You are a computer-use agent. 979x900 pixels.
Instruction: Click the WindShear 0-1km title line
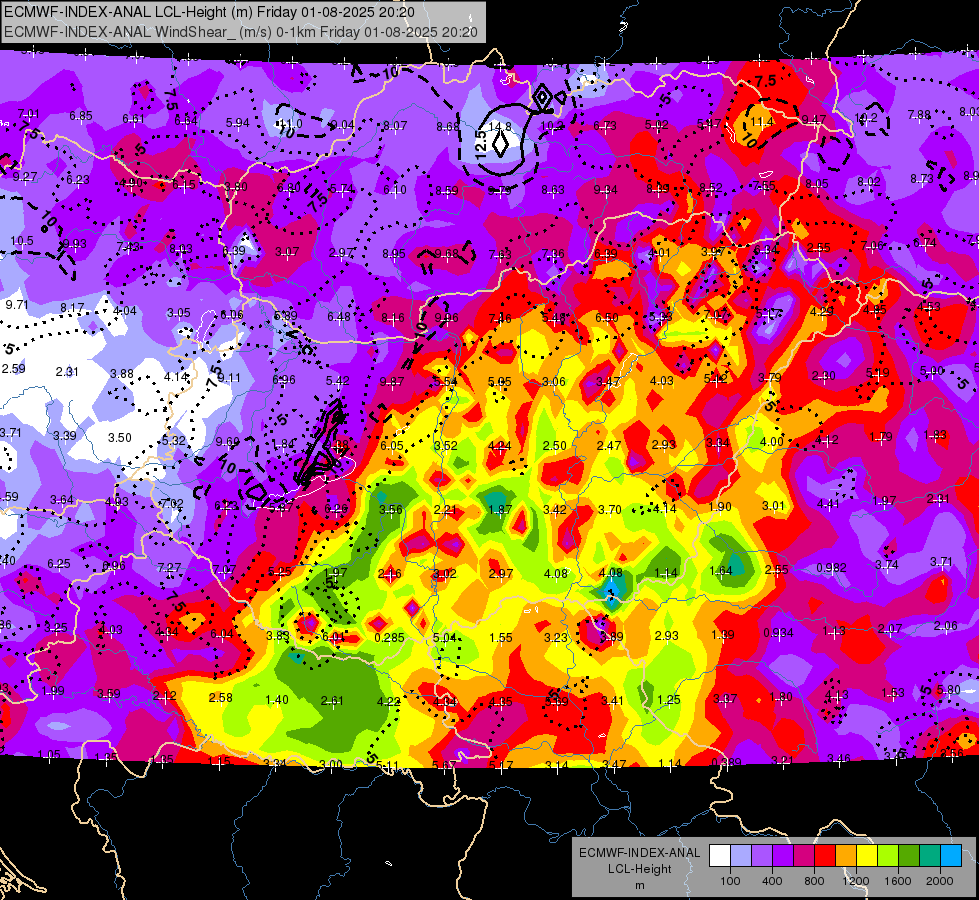(240, 32)
